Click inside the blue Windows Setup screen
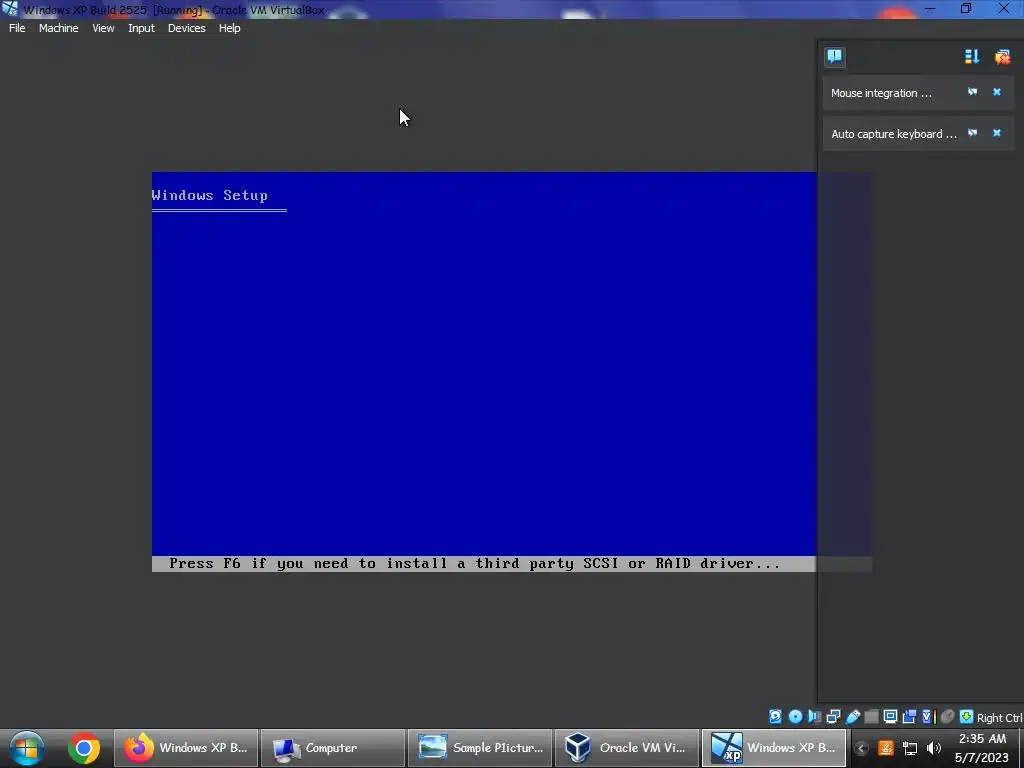Screen dimensions: 1024x768 (x=483, y=364)
